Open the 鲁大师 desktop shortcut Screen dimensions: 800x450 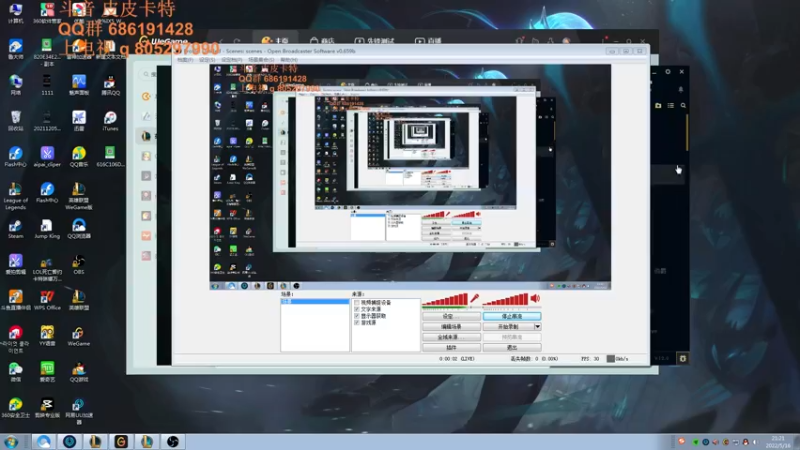pos(15,49)
